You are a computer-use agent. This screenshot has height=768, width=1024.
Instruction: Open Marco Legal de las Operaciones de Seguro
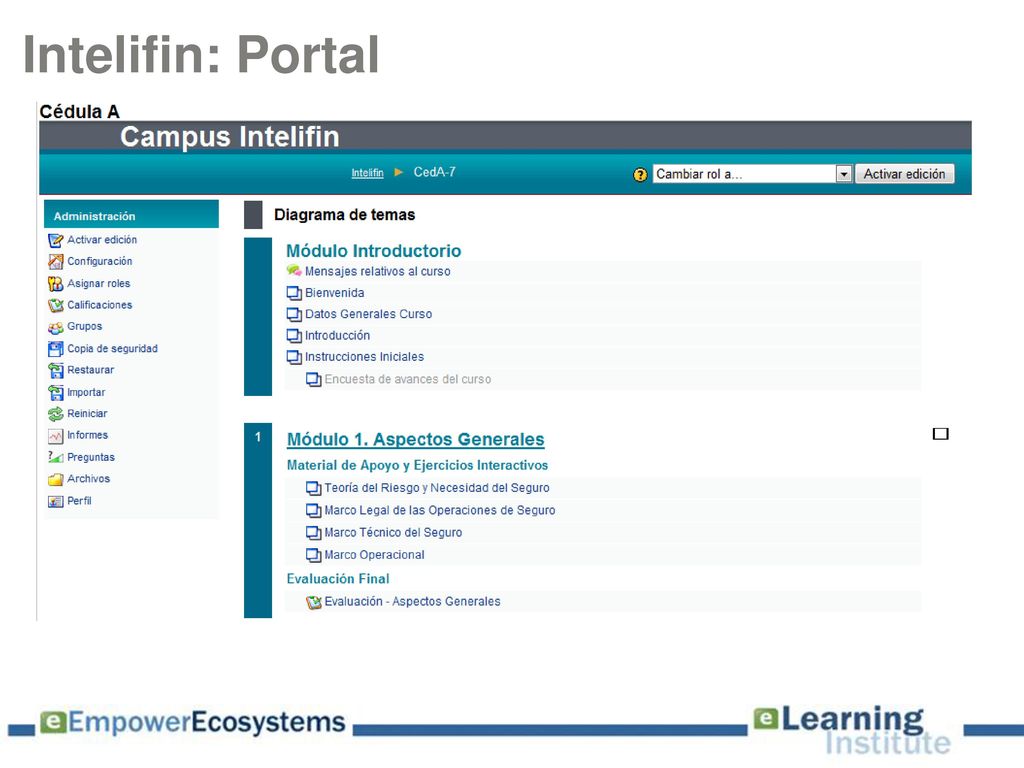[440, 510]
